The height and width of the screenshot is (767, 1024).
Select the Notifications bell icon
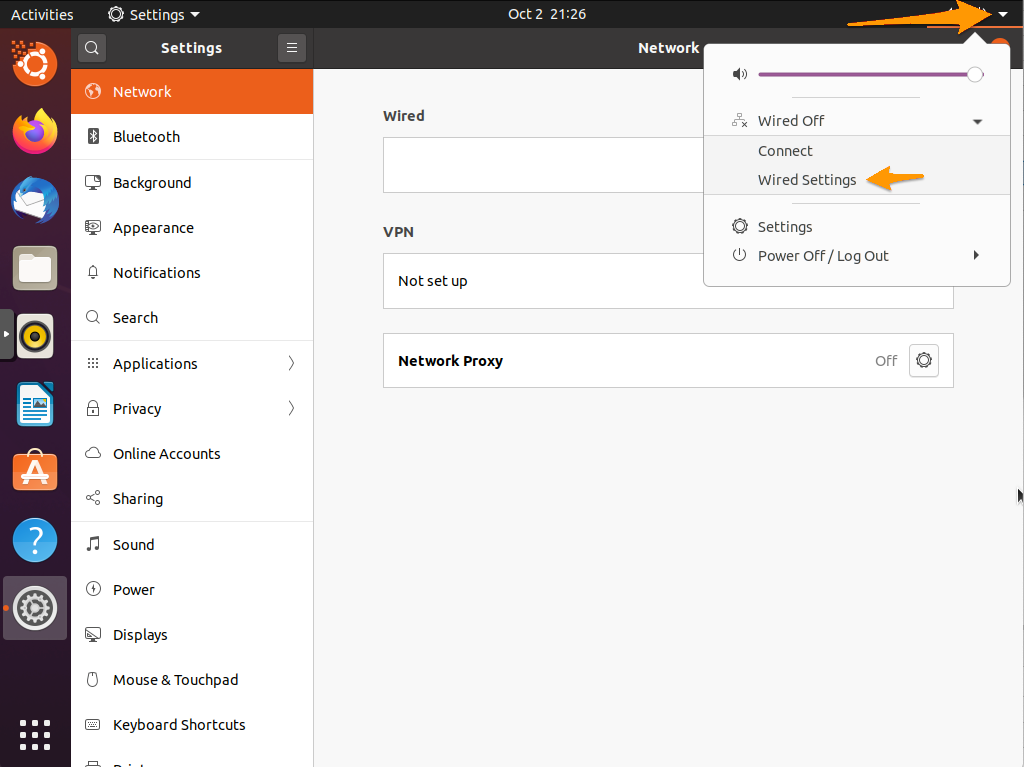pyautogui.click(x=93, y=272)
